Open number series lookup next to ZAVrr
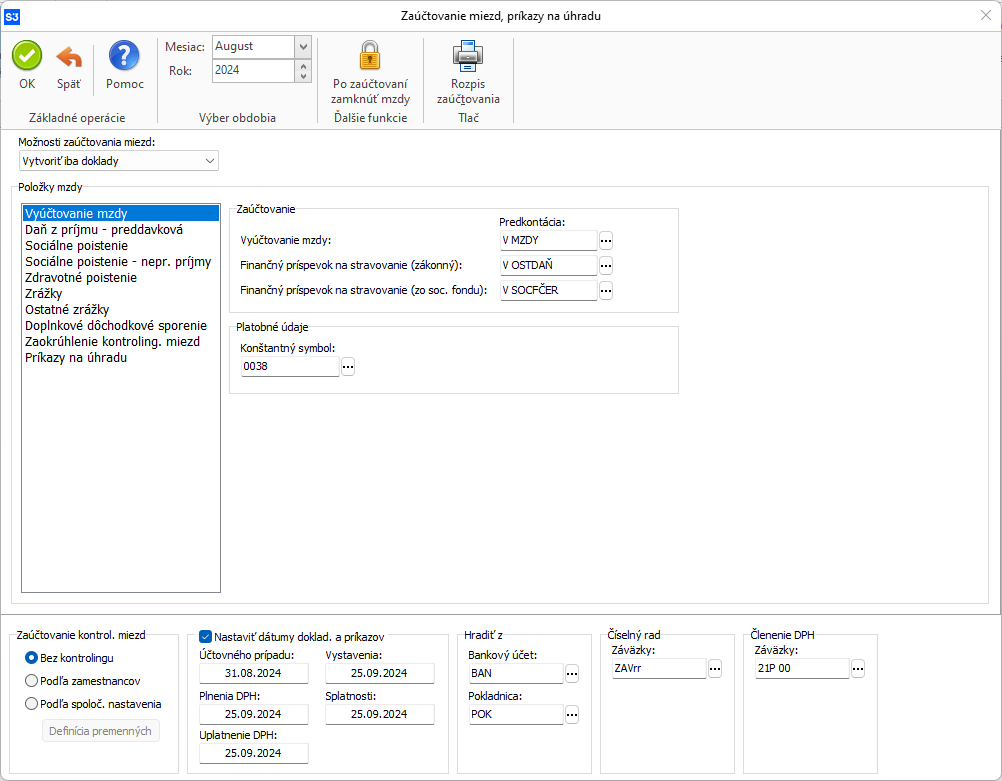The height and width of the screenshot is (781, 1002). [715, 669]
